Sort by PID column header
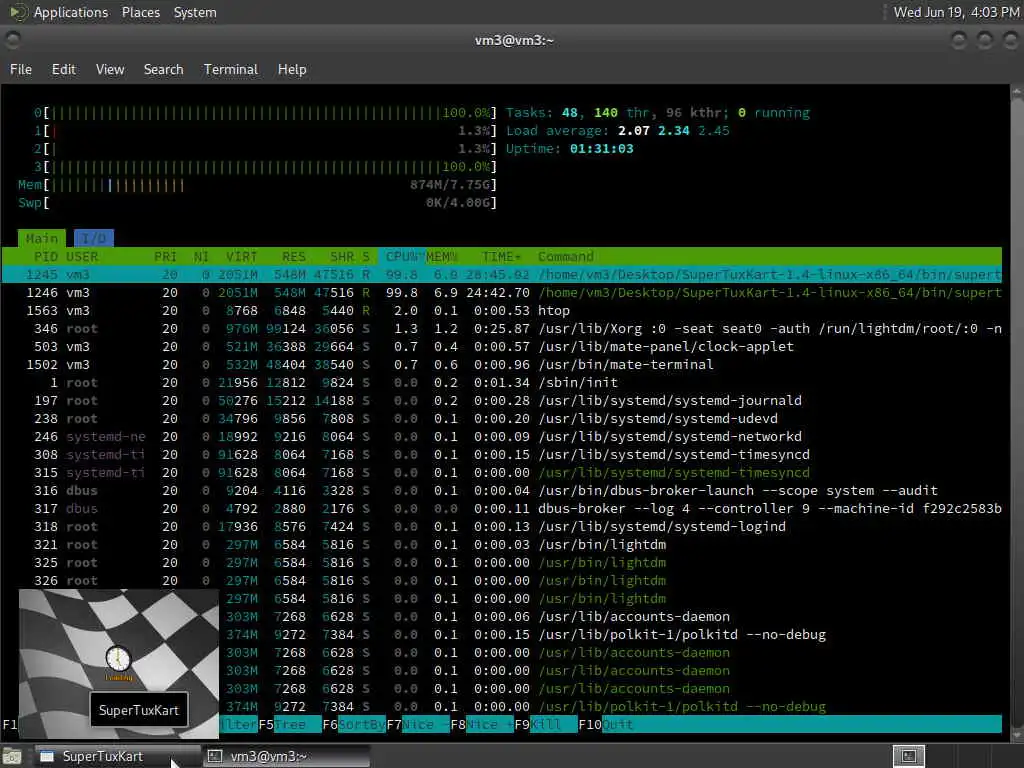Viewport: 1024px width, 768px height. pyautogui.click(x=46, y=257)
